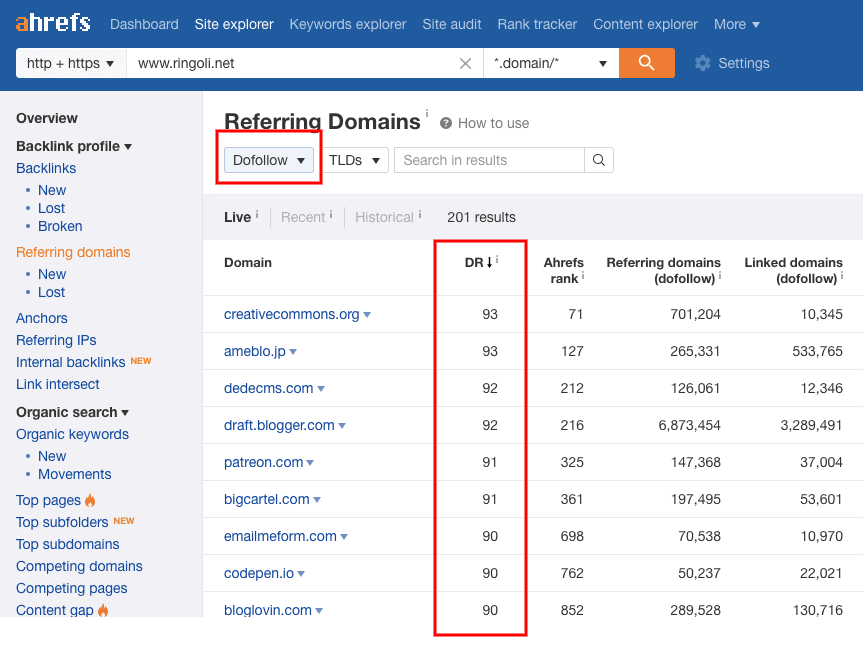Click the How to use question mark icon

[x=446, y=123]
